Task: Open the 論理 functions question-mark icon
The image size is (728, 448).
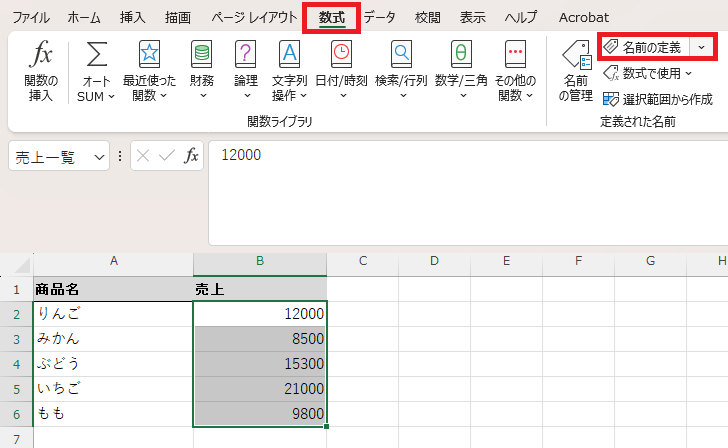Action: (246, 54)
